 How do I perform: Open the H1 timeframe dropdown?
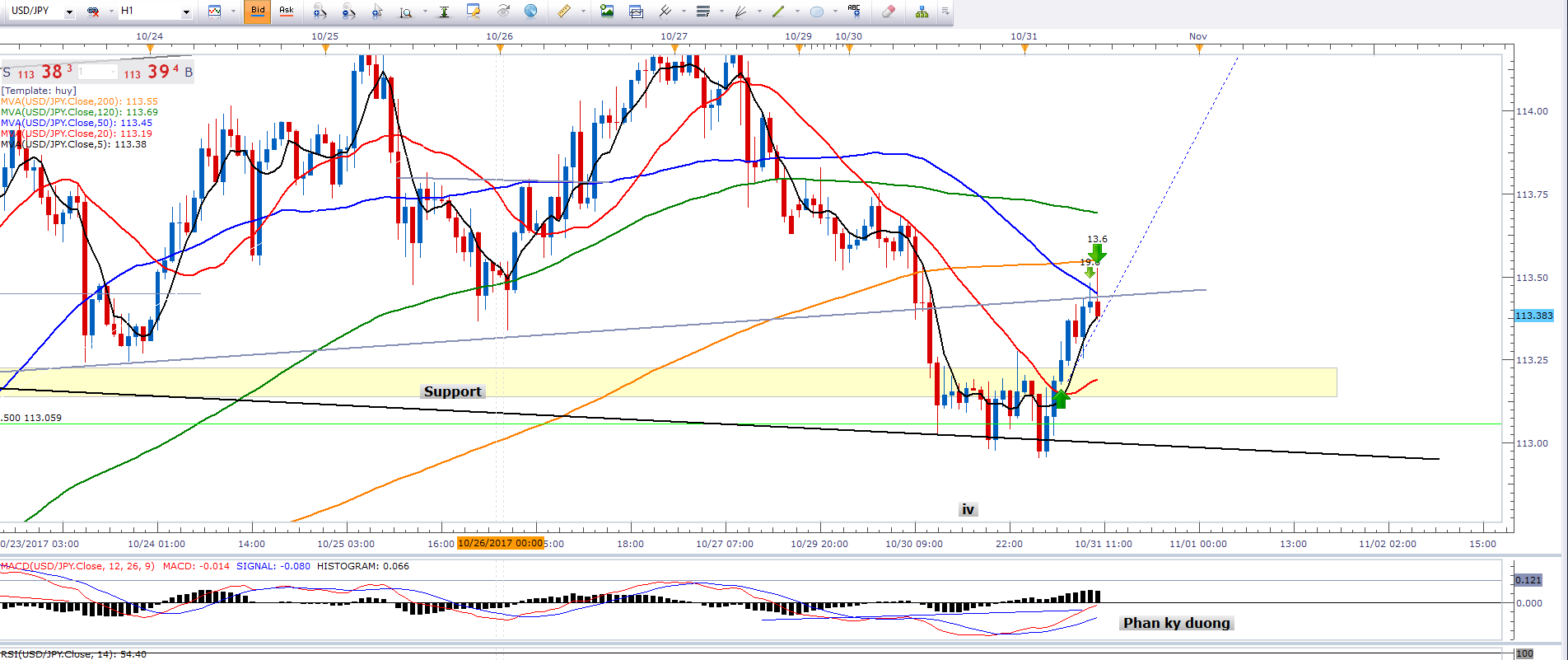pyautogui.click(x=186, y=12)
